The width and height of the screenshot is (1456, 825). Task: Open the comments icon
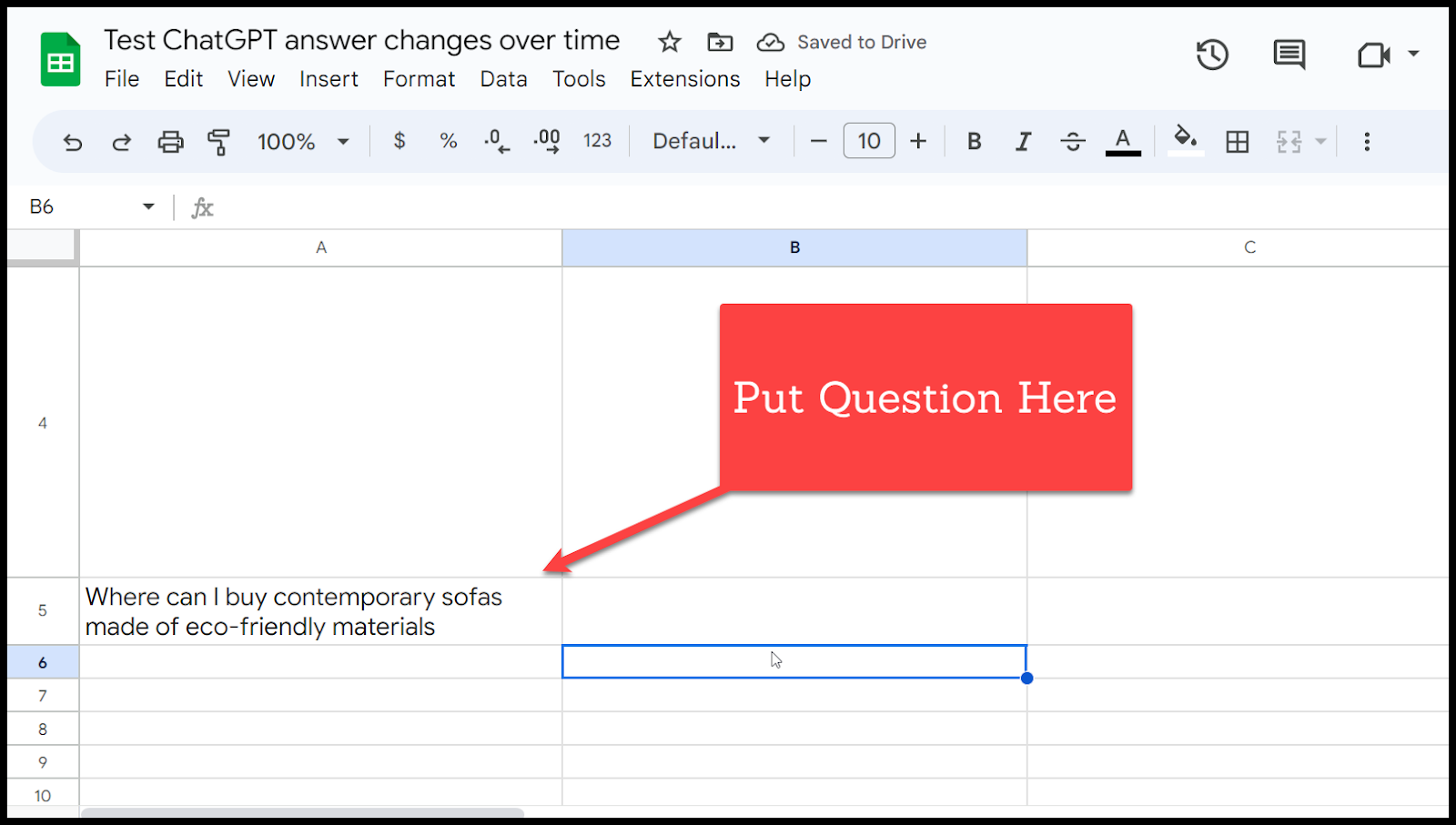click(1289, 55)
